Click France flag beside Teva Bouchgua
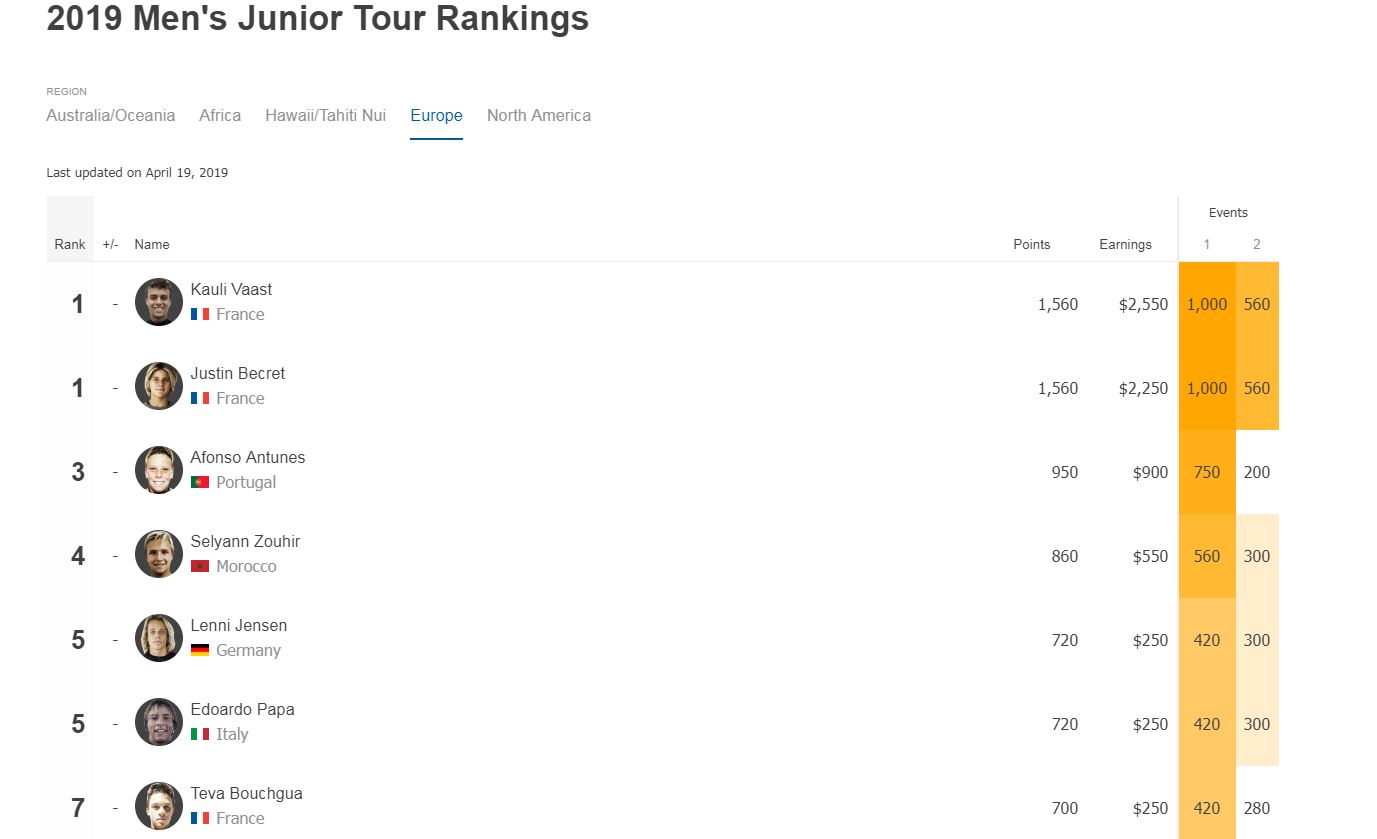This screenshot has width=1377, height=839. [200, 818]
